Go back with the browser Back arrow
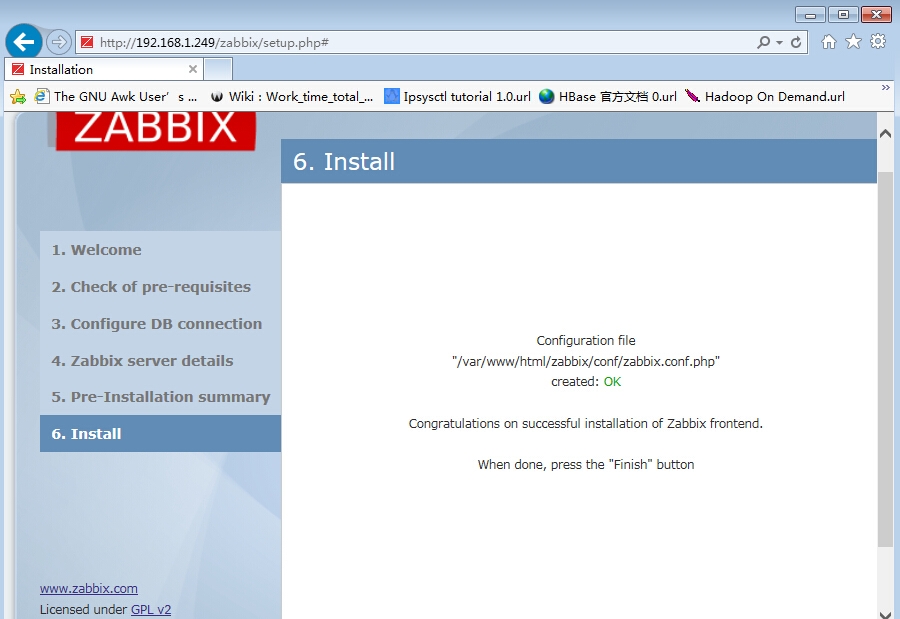 point(24,42)
